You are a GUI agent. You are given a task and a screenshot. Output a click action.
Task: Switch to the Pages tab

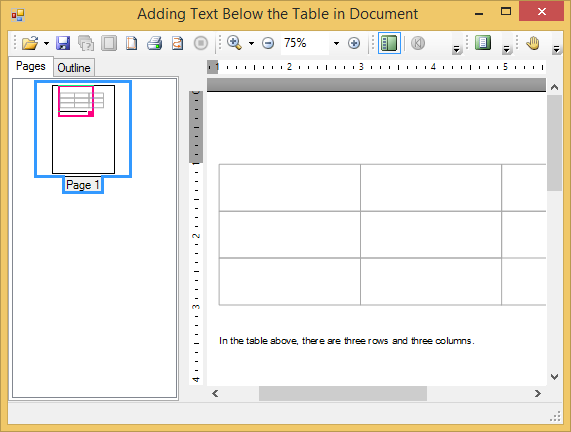(31, 66)
